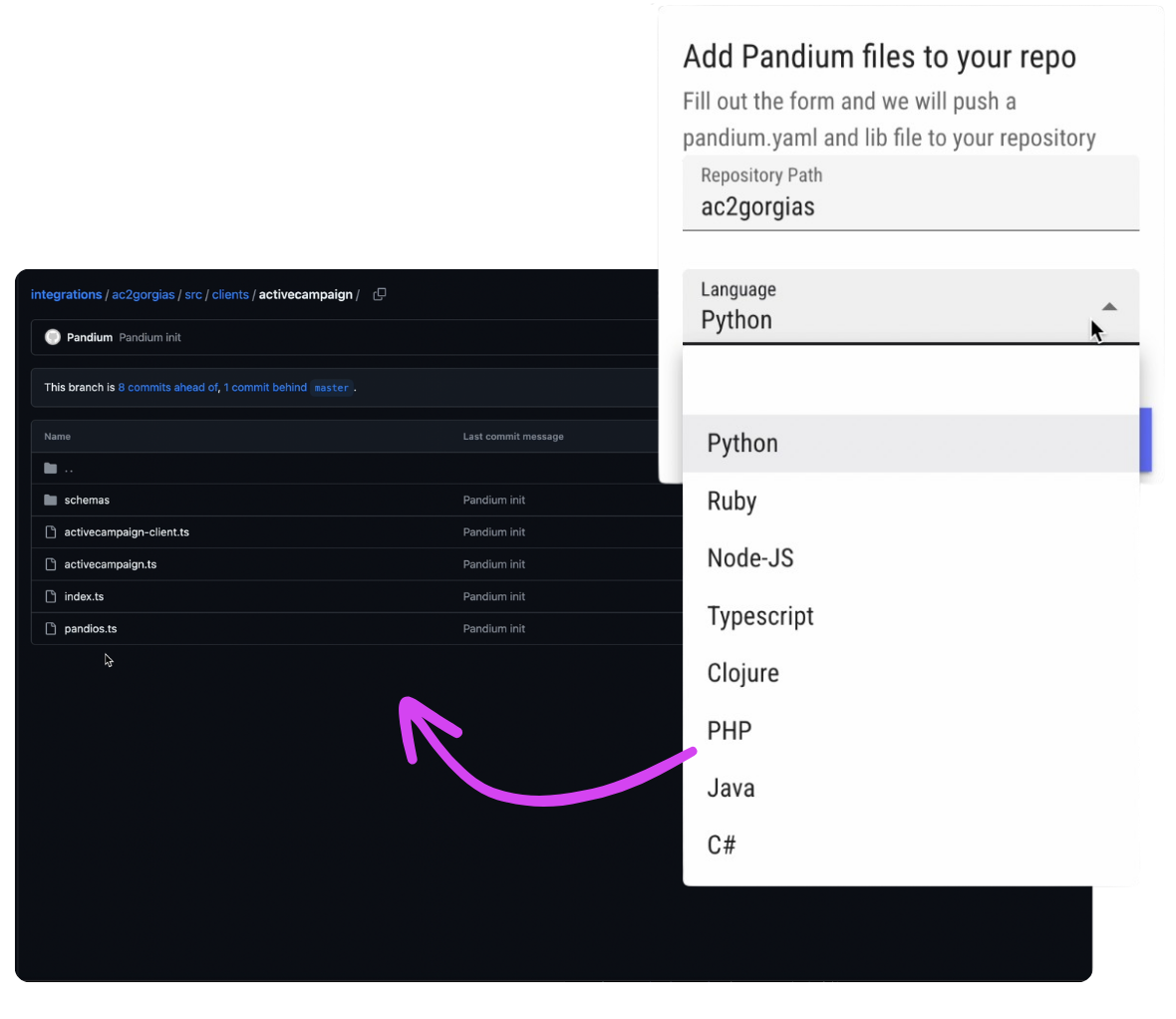The image size is (1176, 1019).
Task: Open the integrations breadcrumb link
Action: [66, 294]
